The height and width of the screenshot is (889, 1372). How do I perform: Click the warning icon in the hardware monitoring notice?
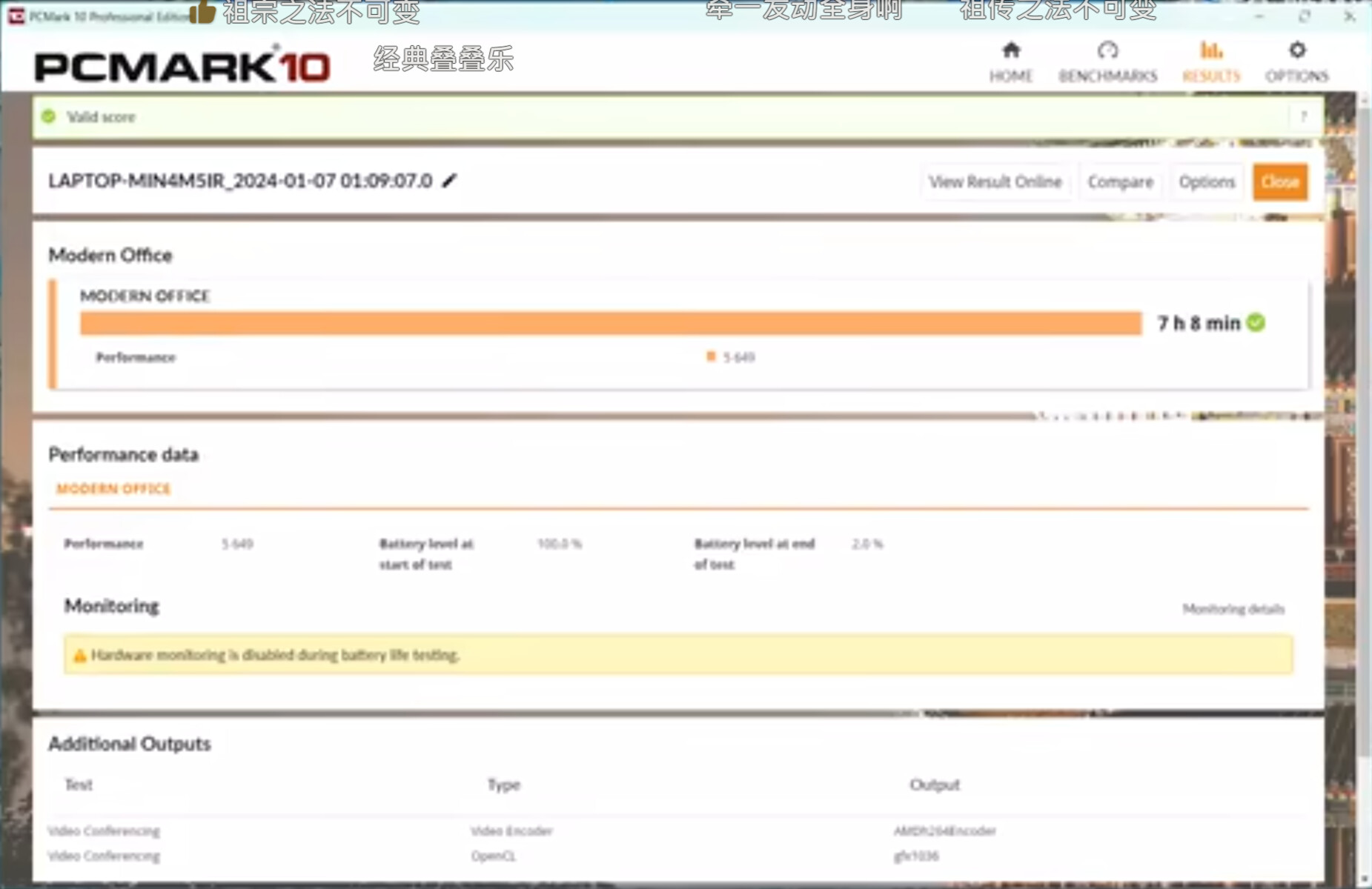coord(79,656)
